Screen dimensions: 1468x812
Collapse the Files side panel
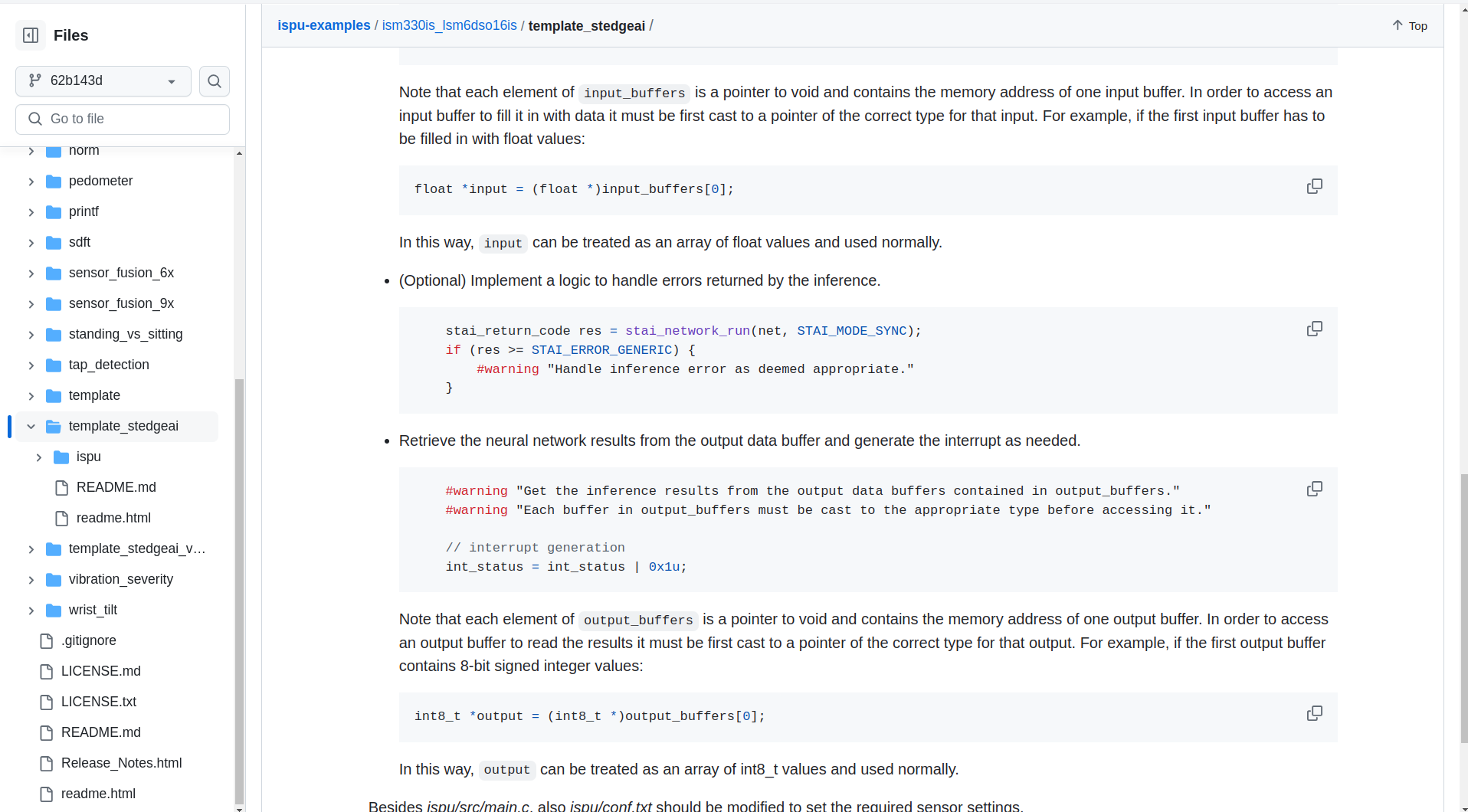pyautogui.click(x=30, y=35)
